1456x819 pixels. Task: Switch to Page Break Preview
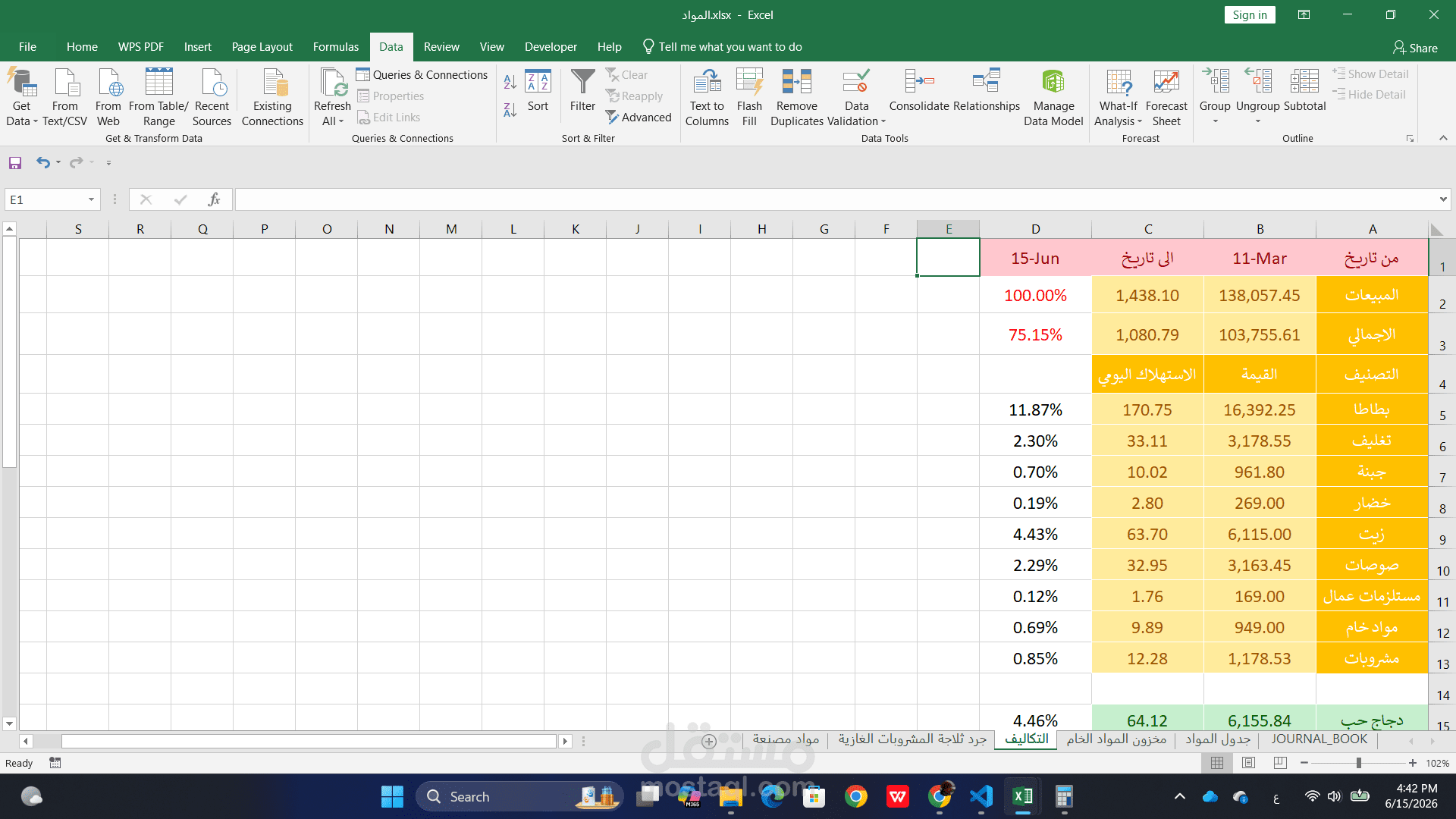(1280, 763)
